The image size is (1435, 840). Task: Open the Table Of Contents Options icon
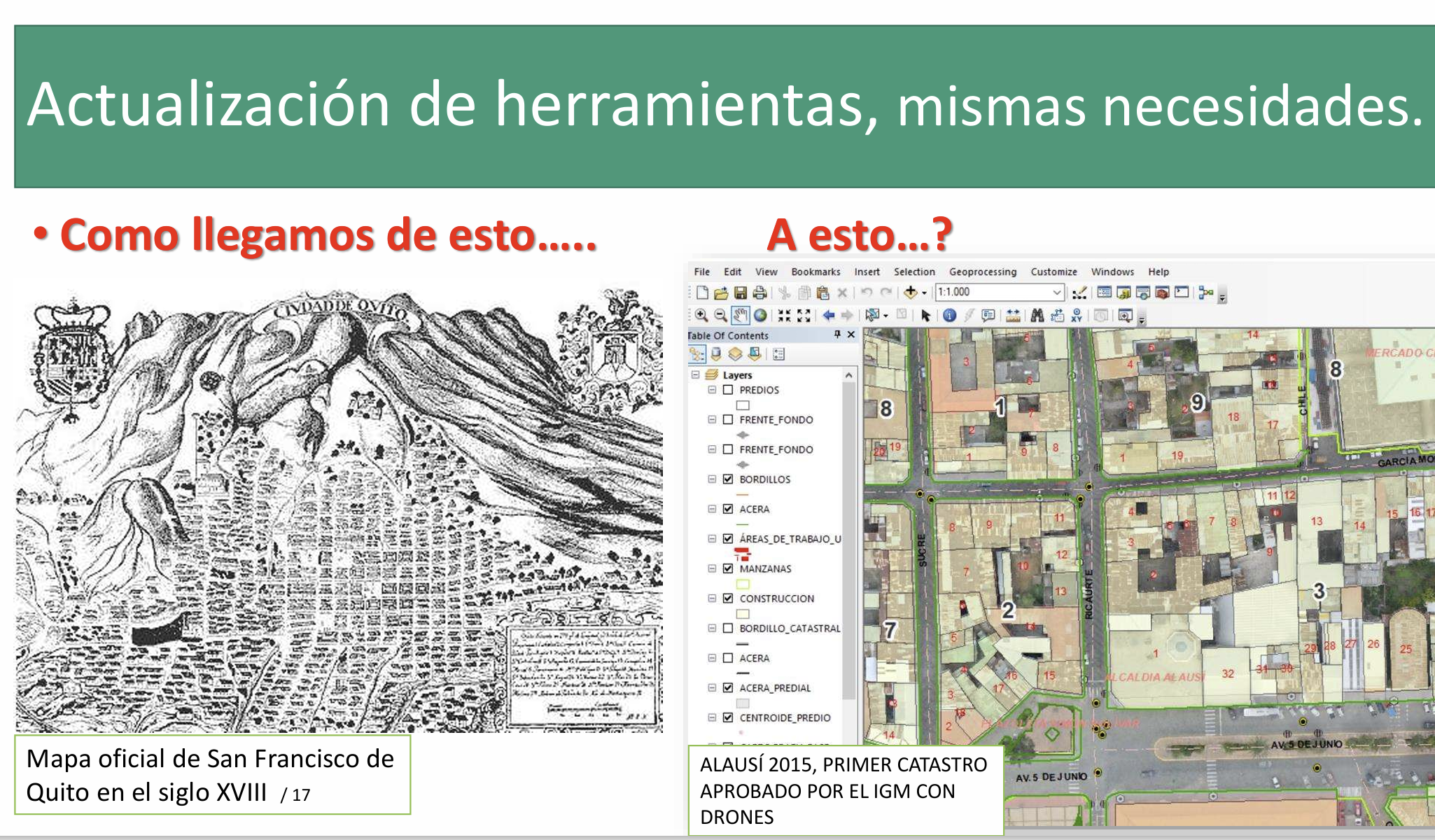click(x=779, y=354)
